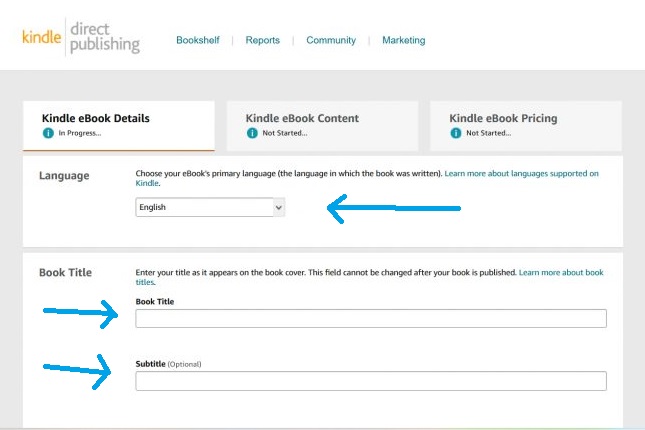The height and width of the screenshot is (430, 645).
Task: Switch to Kindle eBook Content tab
Action: click(x=322, y=126)
